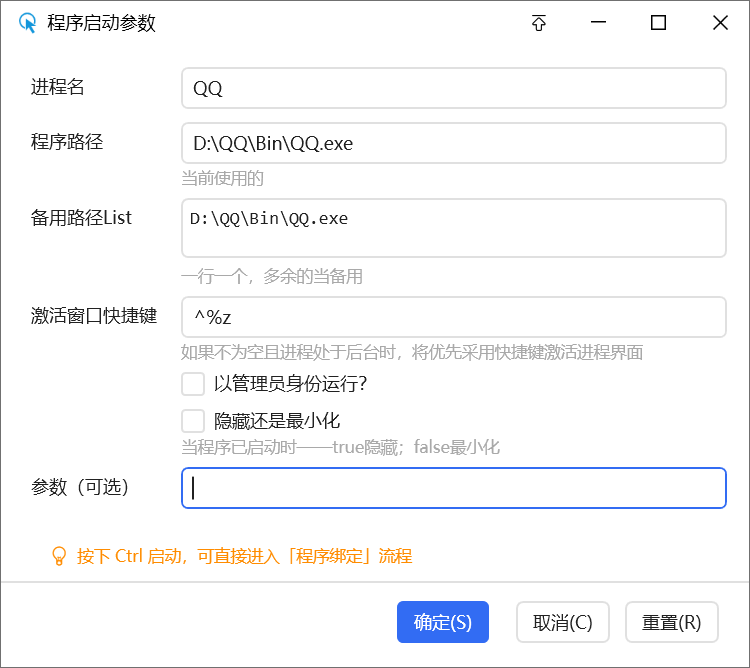Click the 一行一个，多余的当备用 hint
Image resolution: width=750 pixels, height=668 pixels.
(x=272, y=276)
